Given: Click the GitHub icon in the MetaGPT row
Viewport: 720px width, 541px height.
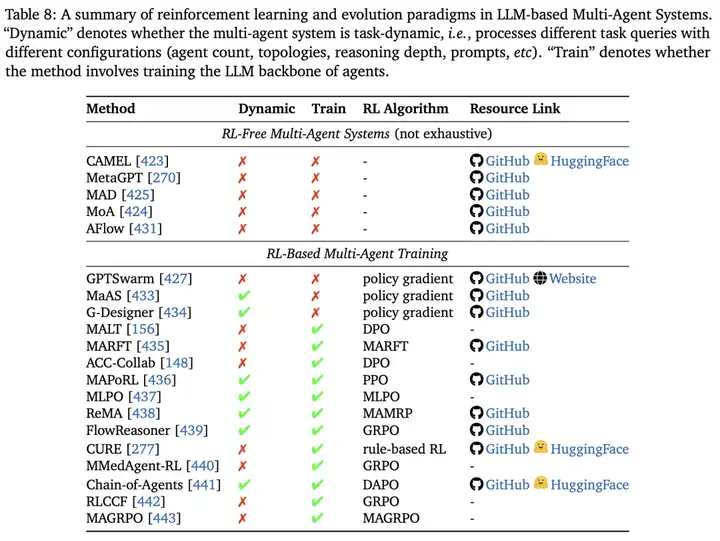Looking at the screenshot, I should coord(477,177).
